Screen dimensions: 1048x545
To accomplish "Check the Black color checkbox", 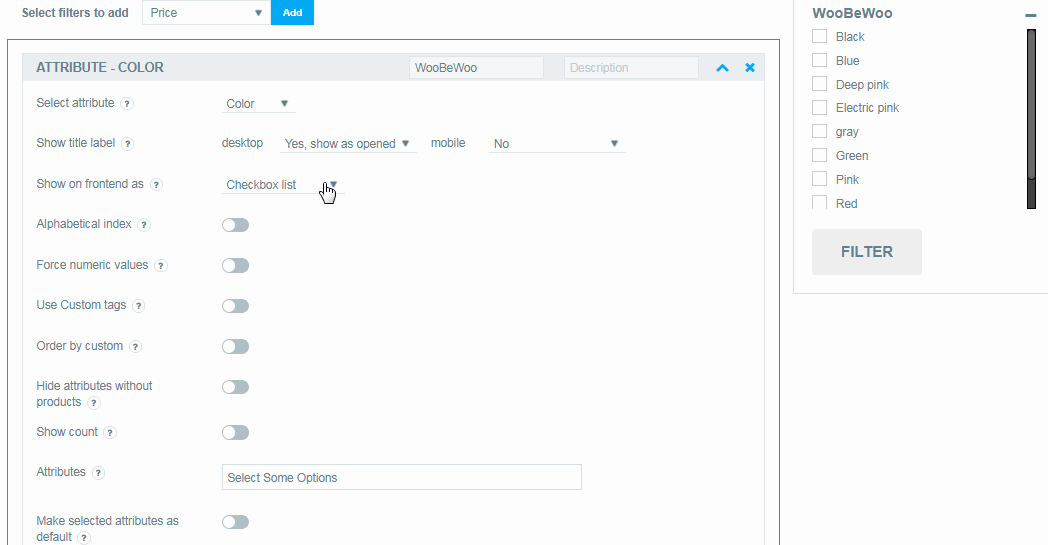I will 819,36.
